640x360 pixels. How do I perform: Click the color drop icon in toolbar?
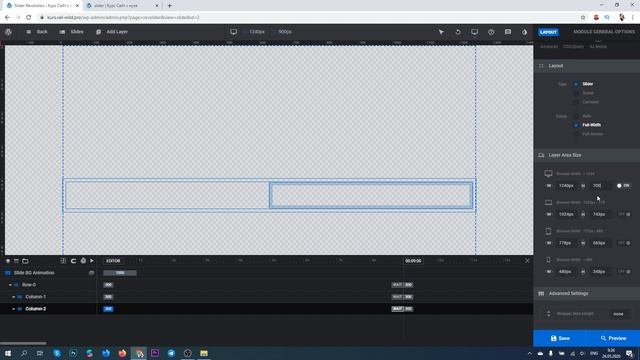(x=524, y=32)
